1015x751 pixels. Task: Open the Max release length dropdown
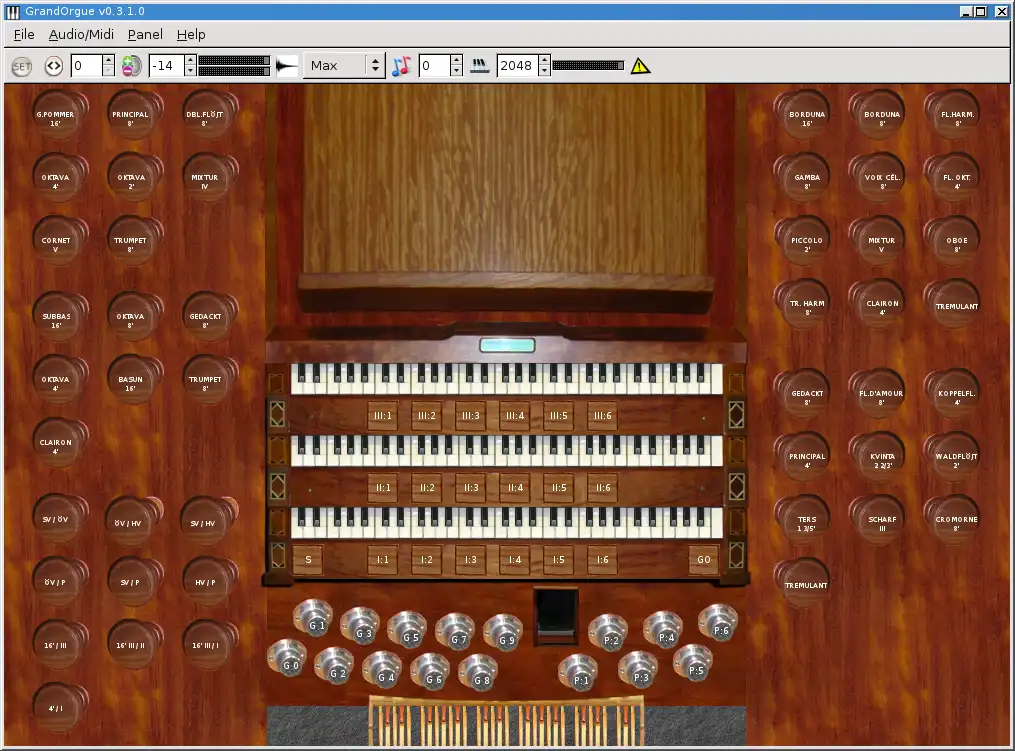pyautogui.click(x=344, y=66)
